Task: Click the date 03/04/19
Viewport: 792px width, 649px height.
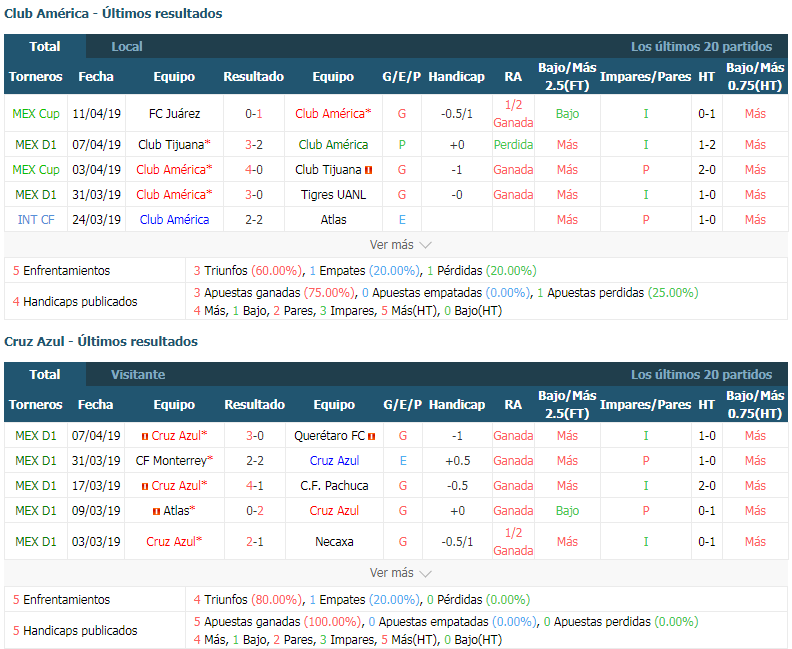Action: [96, 170]
